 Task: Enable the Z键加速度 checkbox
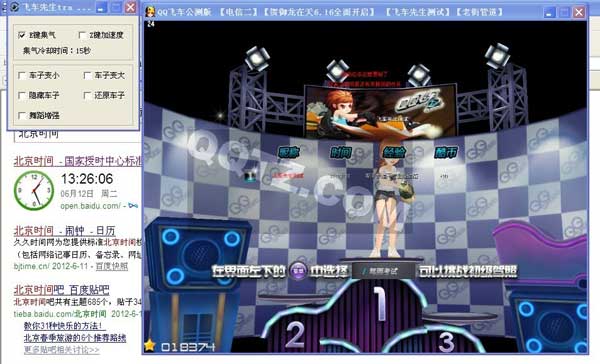tap(82, 35)
